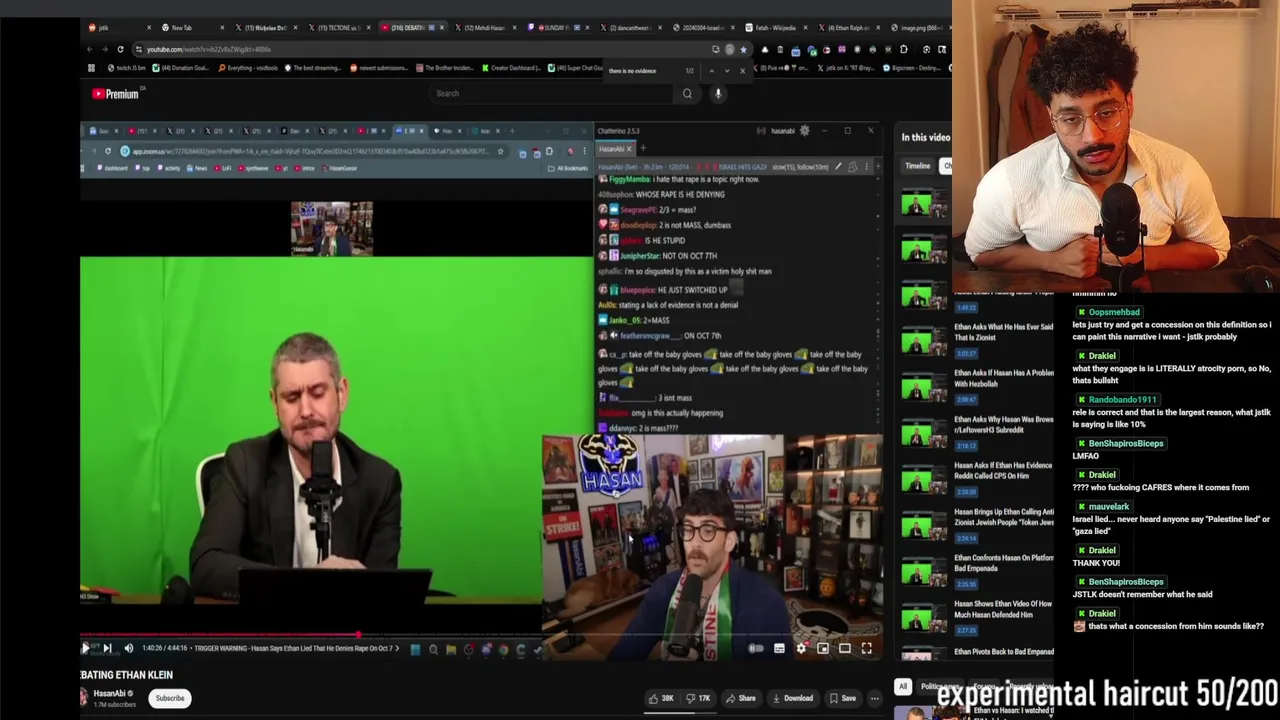Open Chatterino settings gear
The height and width of the screenshot is (720, 1280).
804,131
